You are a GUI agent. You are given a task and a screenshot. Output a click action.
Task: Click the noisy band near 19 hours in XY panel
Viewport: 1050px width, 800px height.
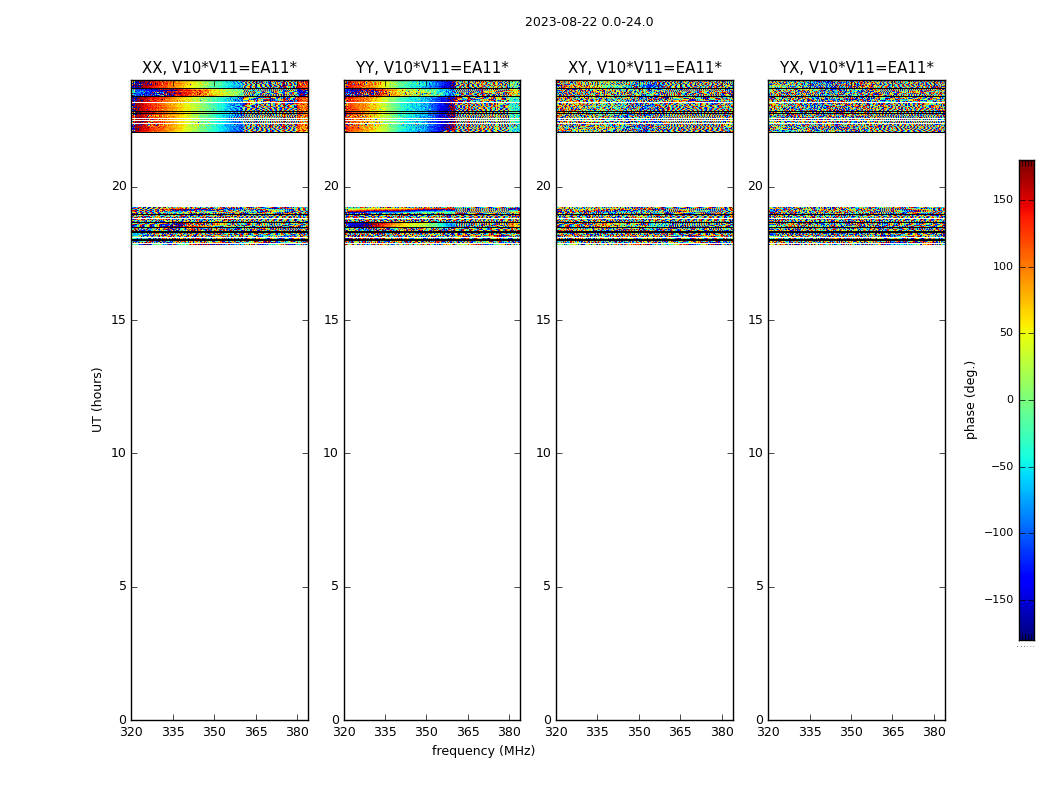[x=645, y=226]
